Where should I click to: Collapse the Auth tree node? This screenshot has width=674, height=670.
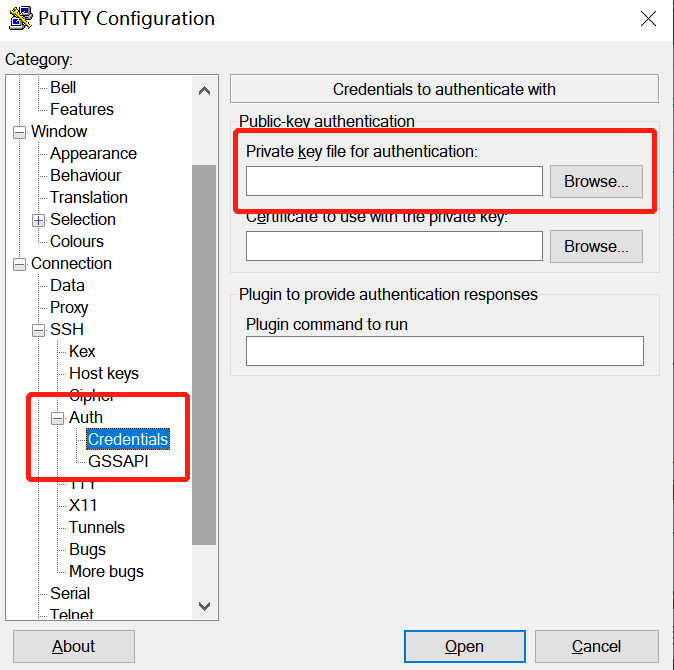58,418
